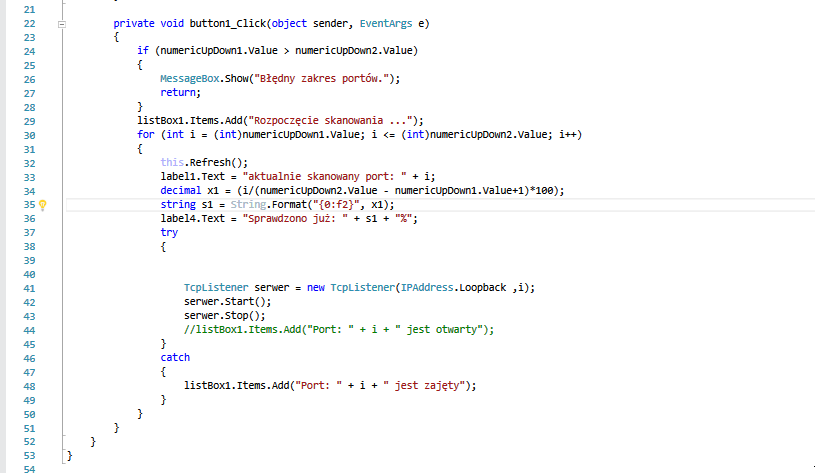Image resolution: width=815 pixels, height=473 pixels.
Task: Click the EventArgs type in the method signature
Action: (x=386, y=23)
